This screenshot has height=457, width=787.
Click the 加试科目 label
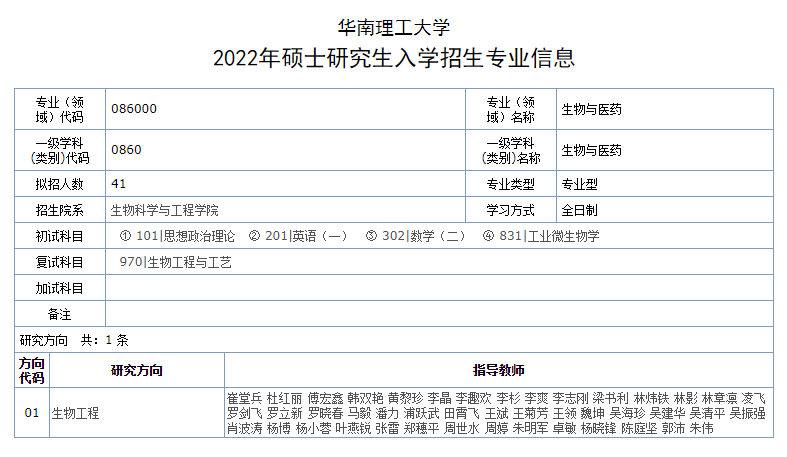click(59, 288)
